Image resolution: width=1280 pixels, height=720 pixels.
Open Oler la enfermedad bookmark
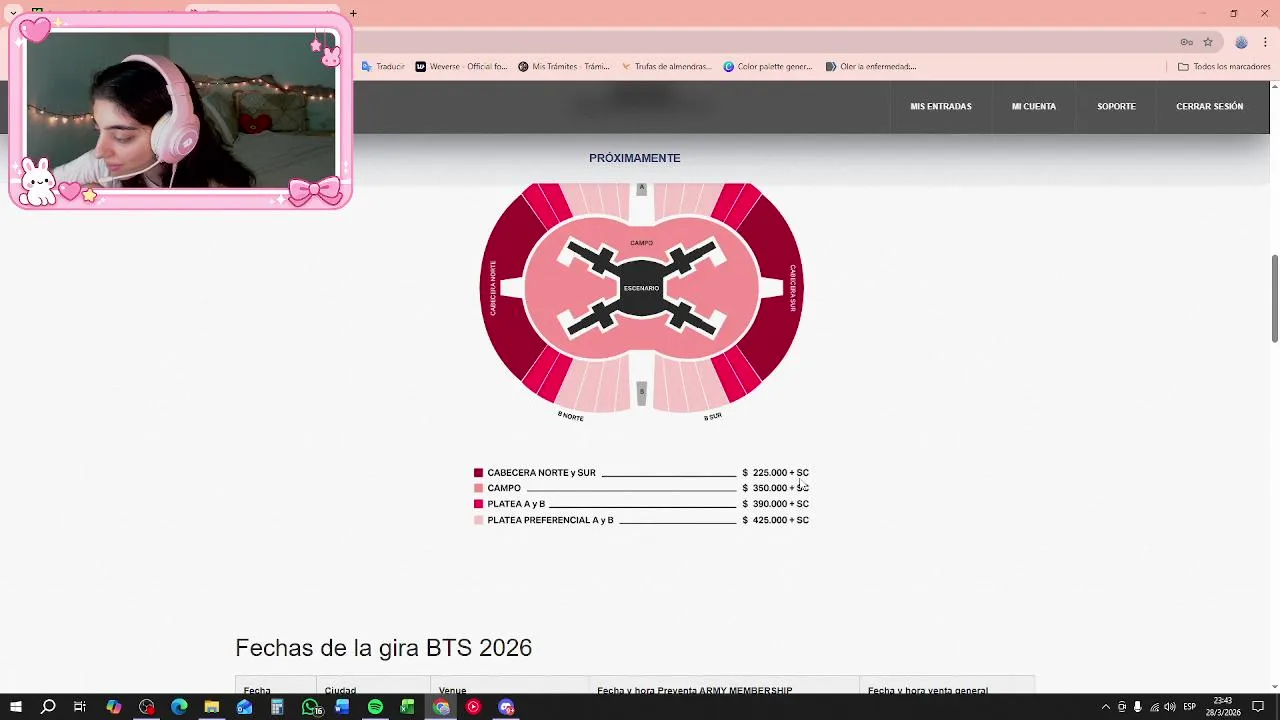871,67
